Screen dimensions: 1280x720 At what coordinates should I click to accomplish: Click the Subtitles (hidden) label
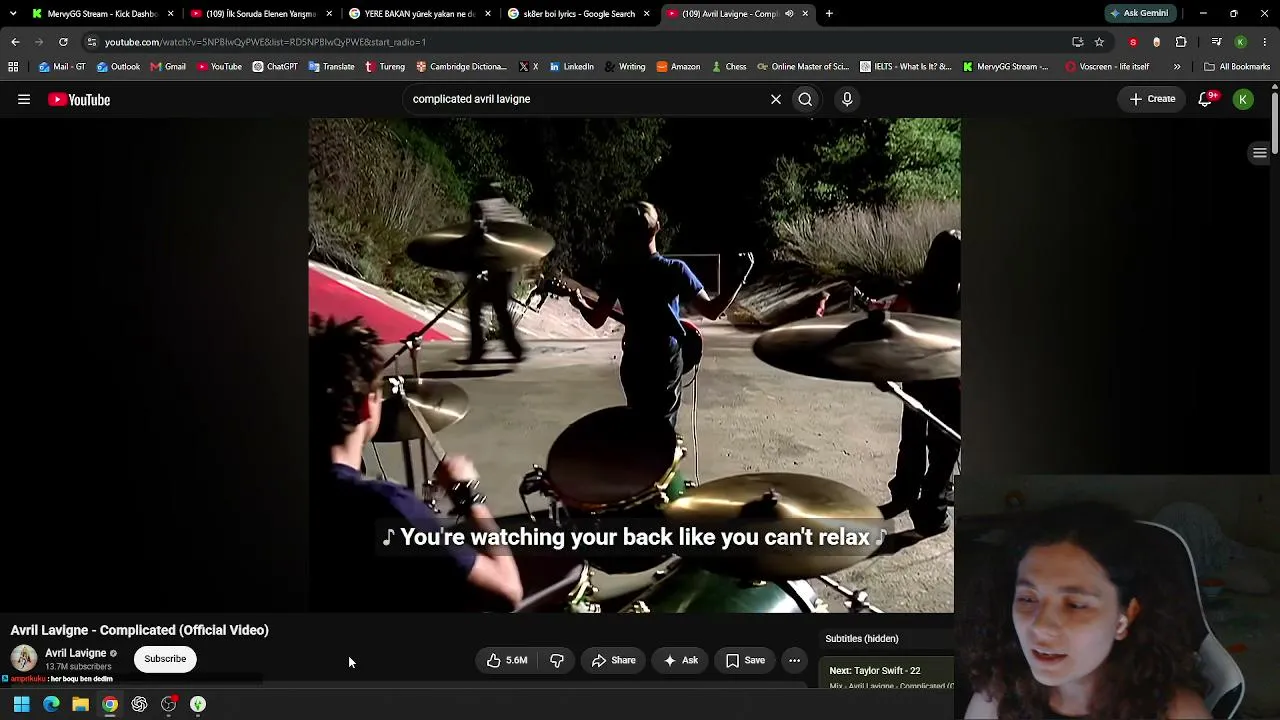click(x=862, y=639)
